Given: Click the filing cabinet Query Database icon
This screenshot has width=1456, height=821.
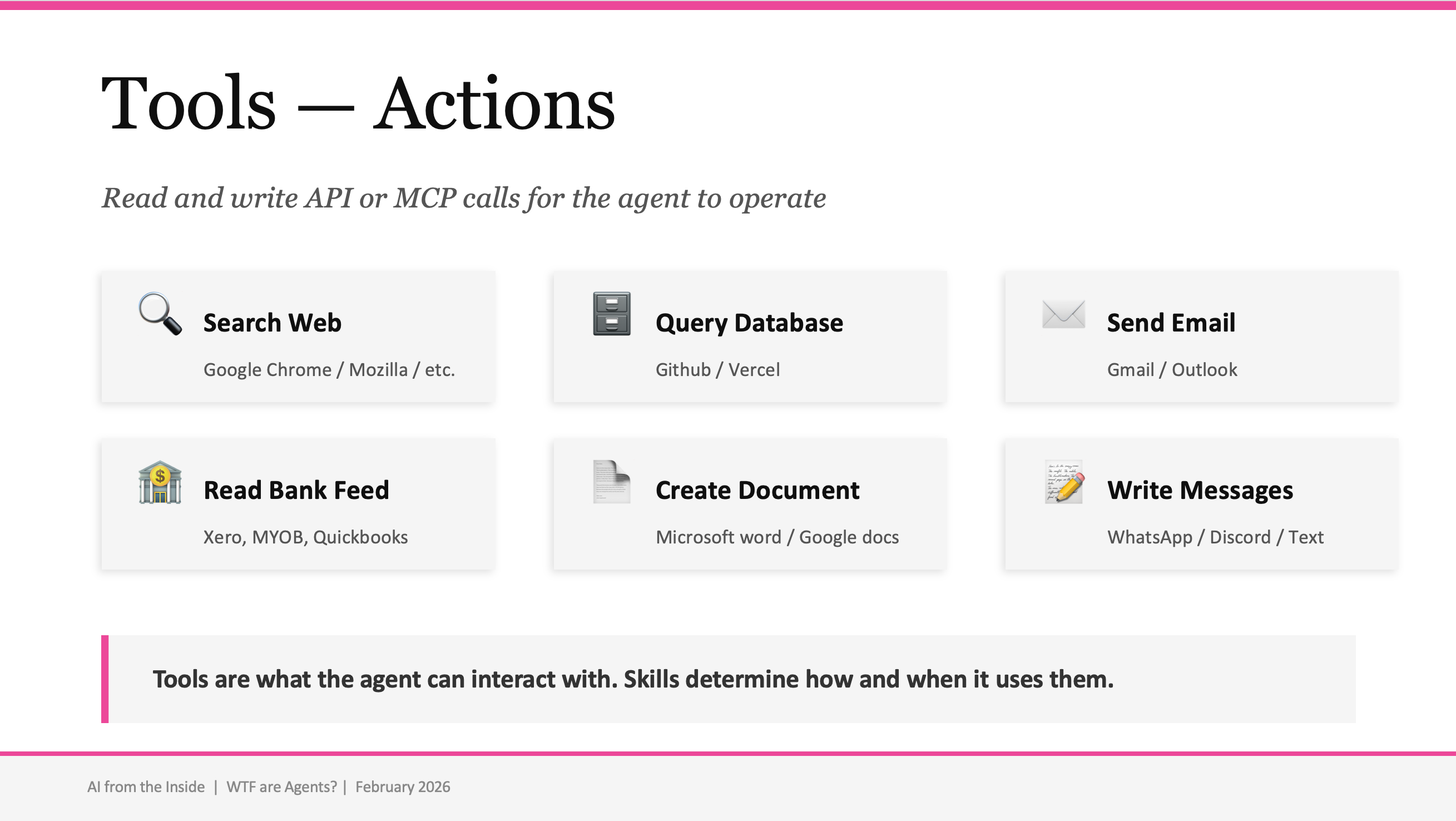Looking at the screenshot, I should [612, 314].
